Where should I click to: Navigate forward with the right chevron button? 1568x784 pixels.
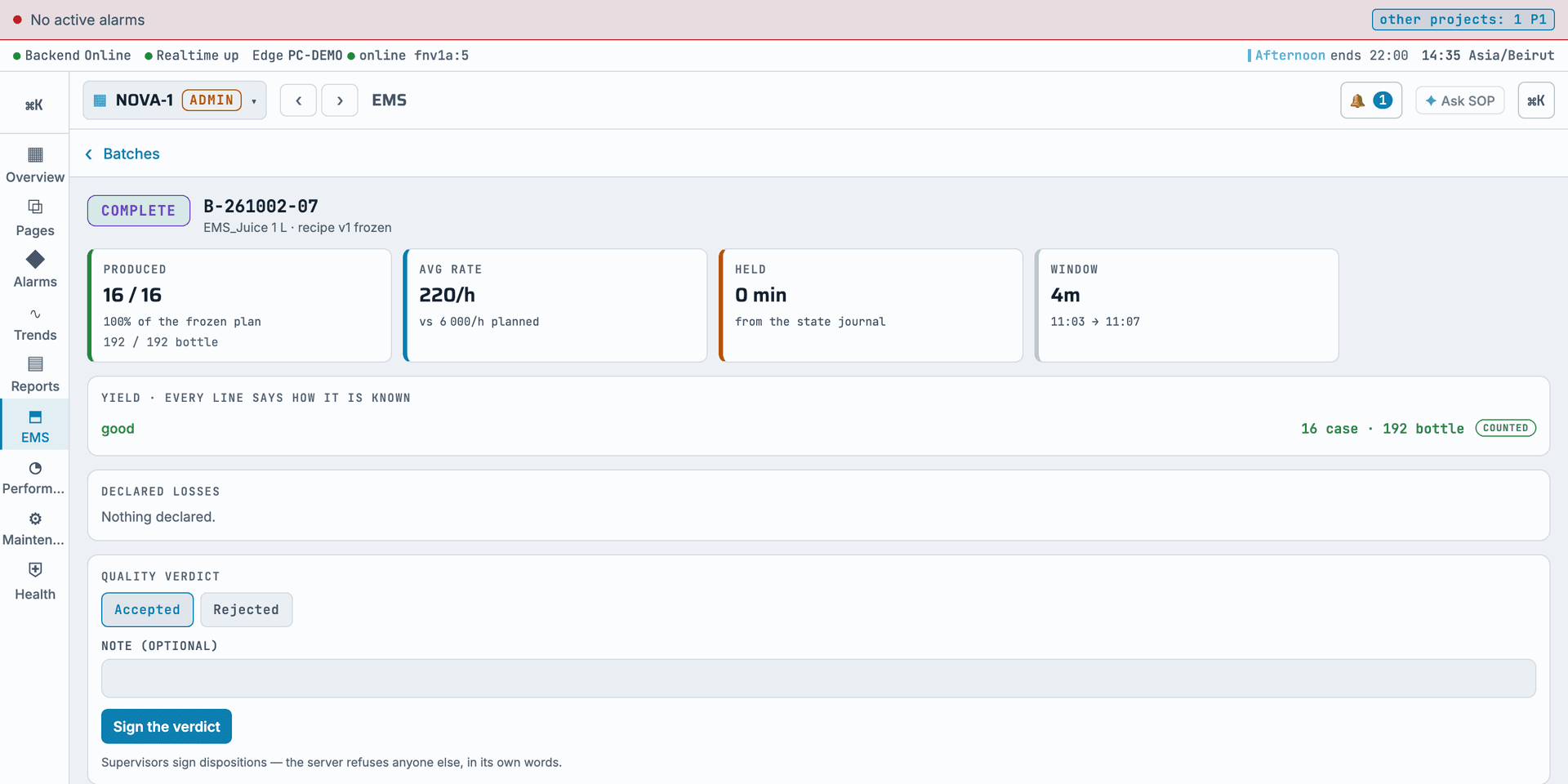[340, 100]
